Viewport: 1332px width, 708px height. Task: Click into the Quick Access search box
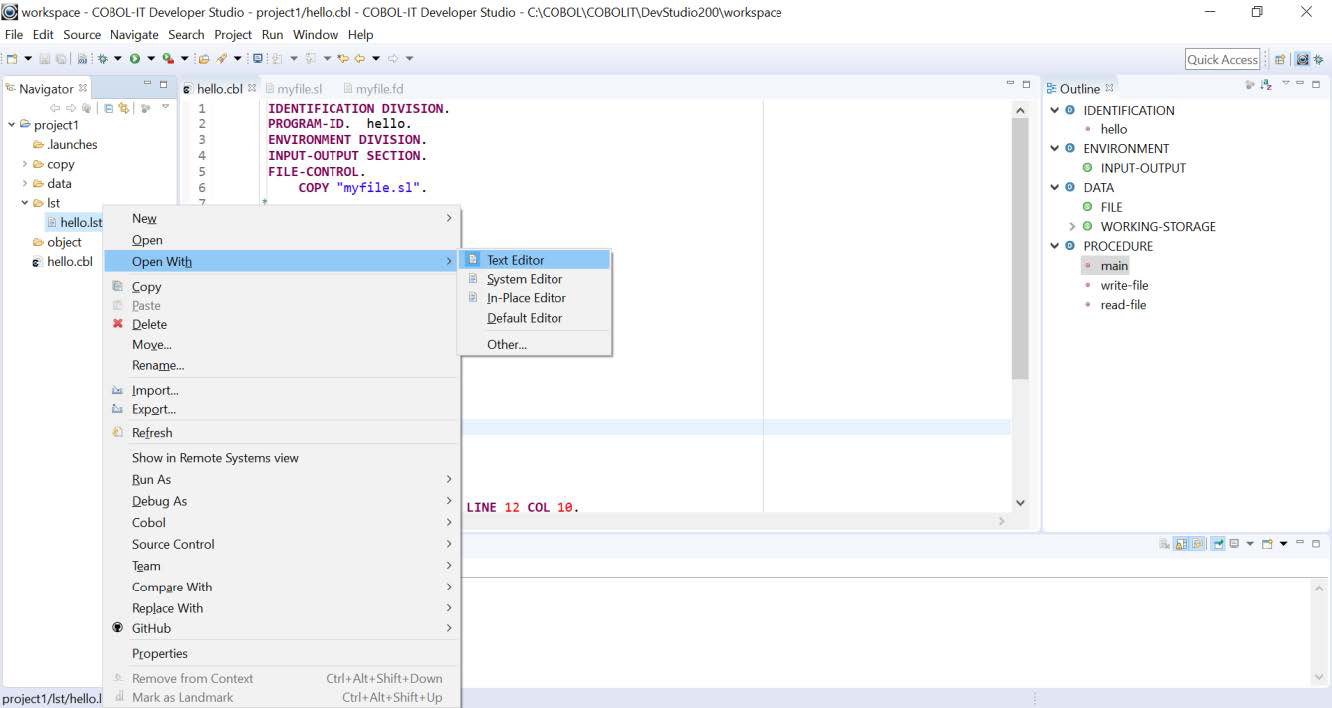1221,59
